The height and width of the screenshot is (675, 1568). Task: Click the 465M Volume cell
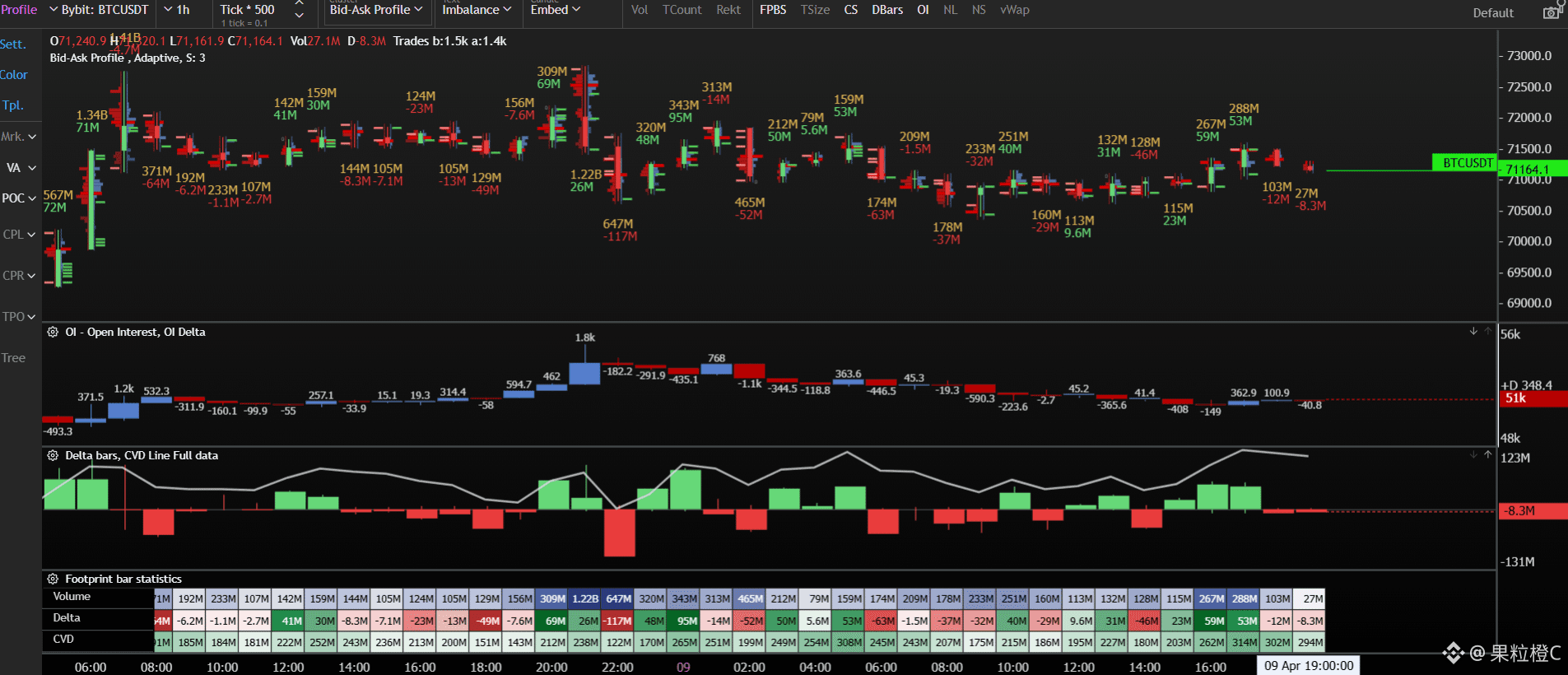(750, 599)
